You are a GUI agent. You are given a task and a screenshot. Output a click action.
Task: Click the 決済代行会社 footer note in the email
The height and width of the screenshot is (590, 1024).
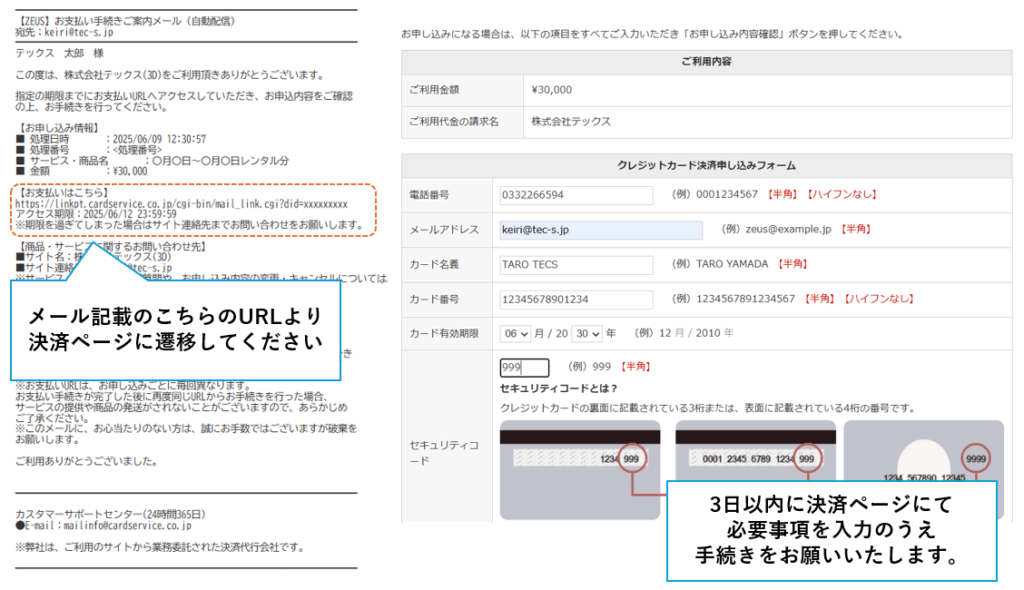click(x=161, y=548)
